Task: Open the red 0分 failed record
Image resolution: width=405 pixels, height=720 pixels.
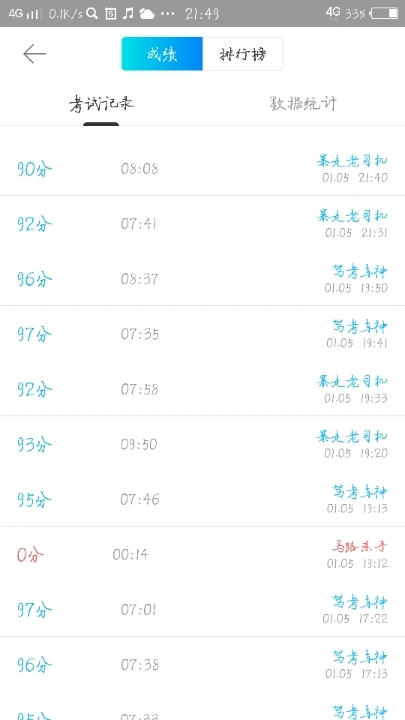Action: (x=202, y=554)
